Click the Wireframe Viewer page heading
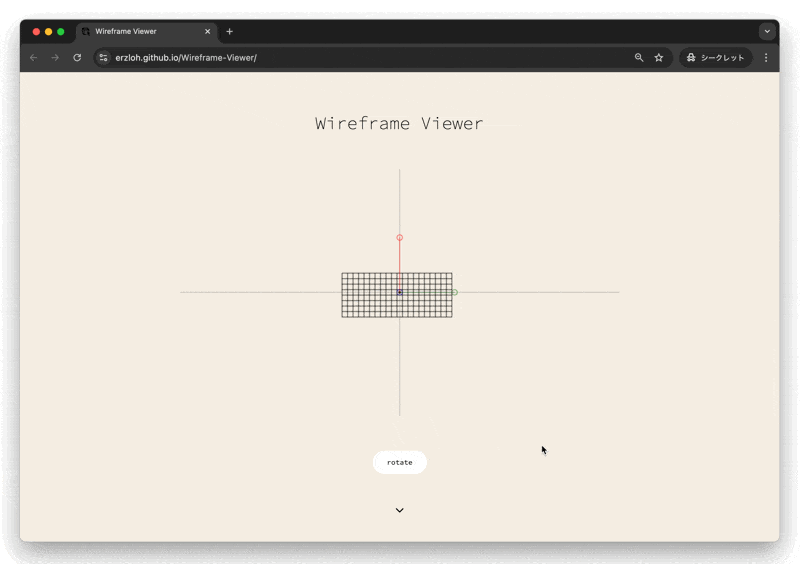This screenshot has height=564, width=800. pyautogui.click(x=399, y=124)
